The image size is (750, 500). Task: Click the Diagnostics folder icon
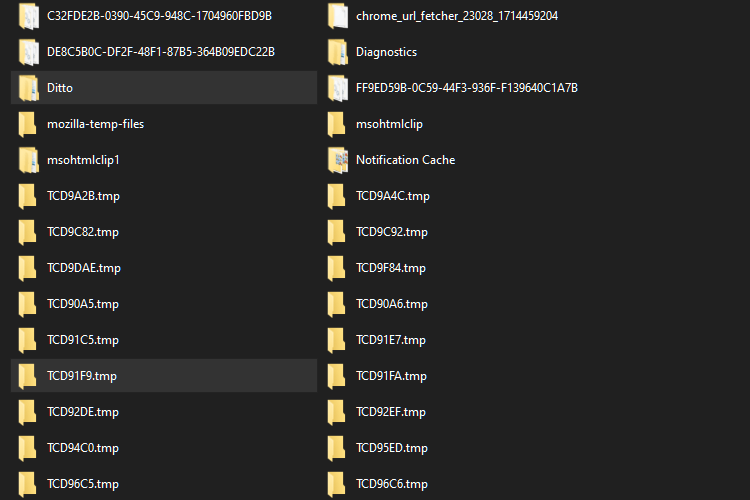click(x=338, y=52)
